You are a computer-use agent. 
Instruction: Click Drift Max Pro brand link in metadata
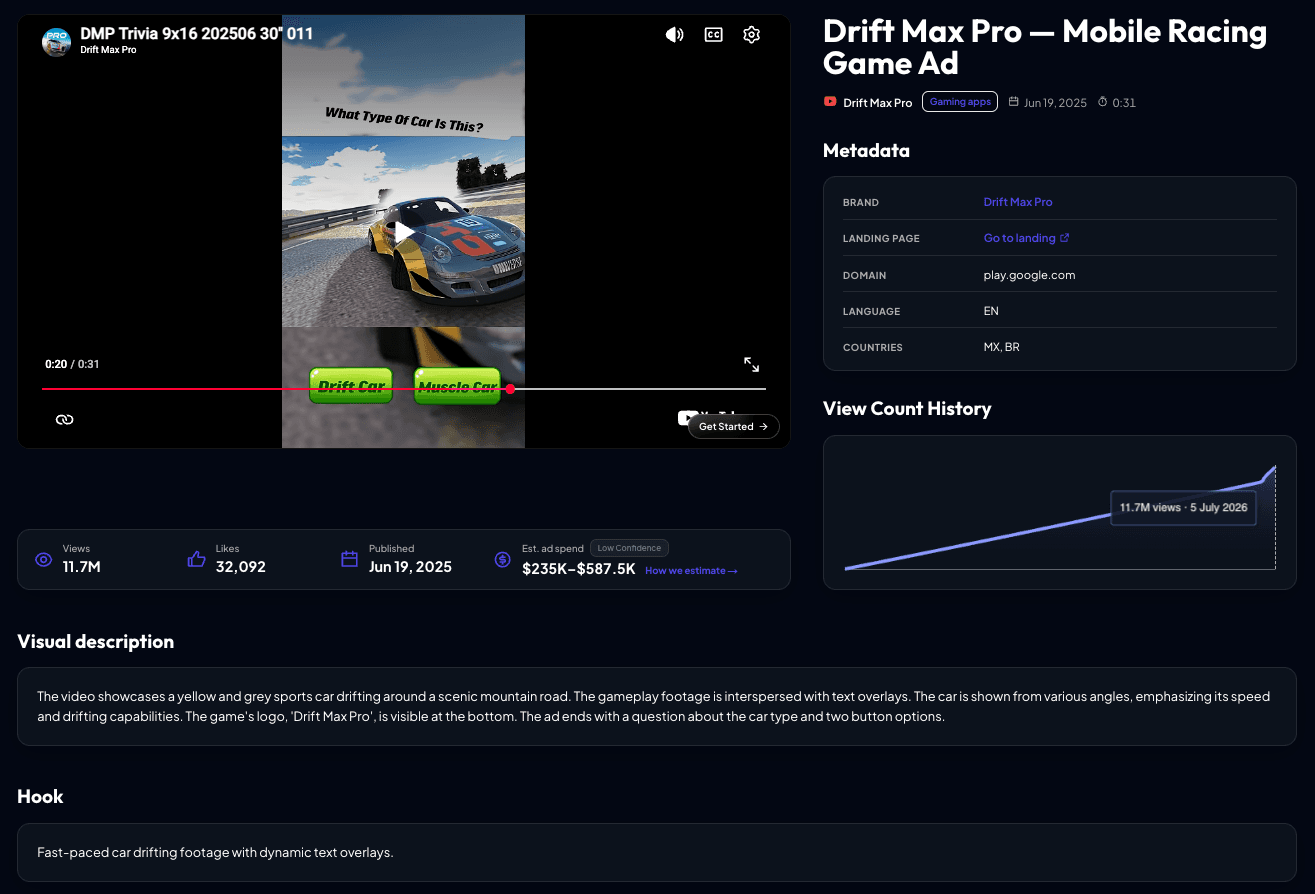coord(1018,202)
